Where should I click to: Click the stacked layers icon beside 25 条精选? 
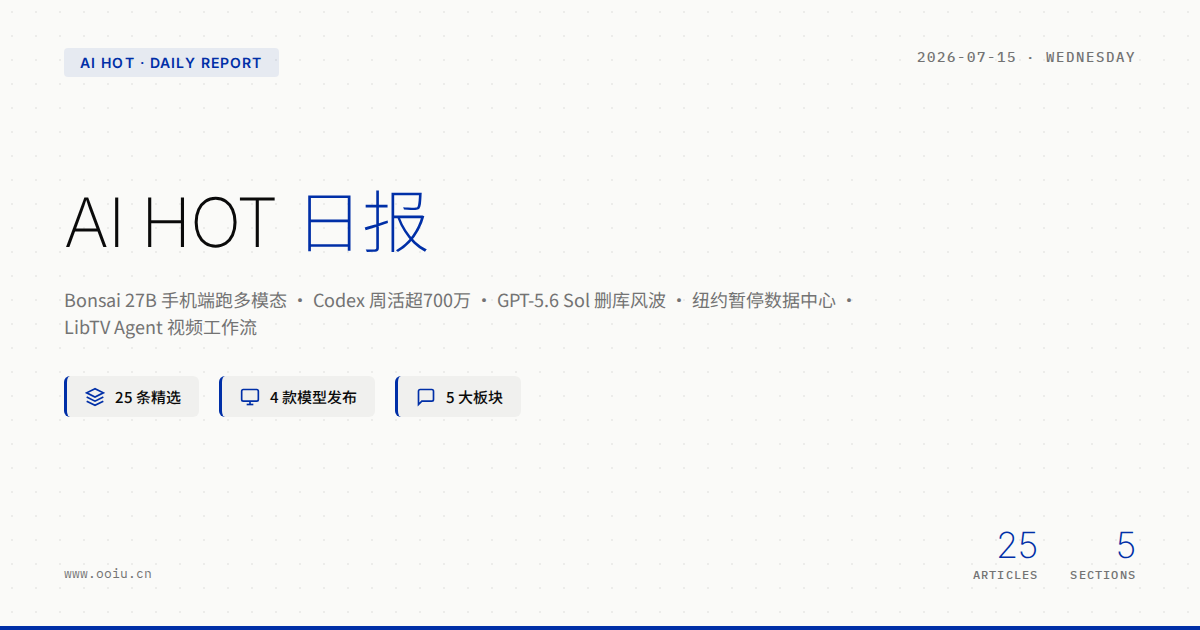[x=95, y=397]
